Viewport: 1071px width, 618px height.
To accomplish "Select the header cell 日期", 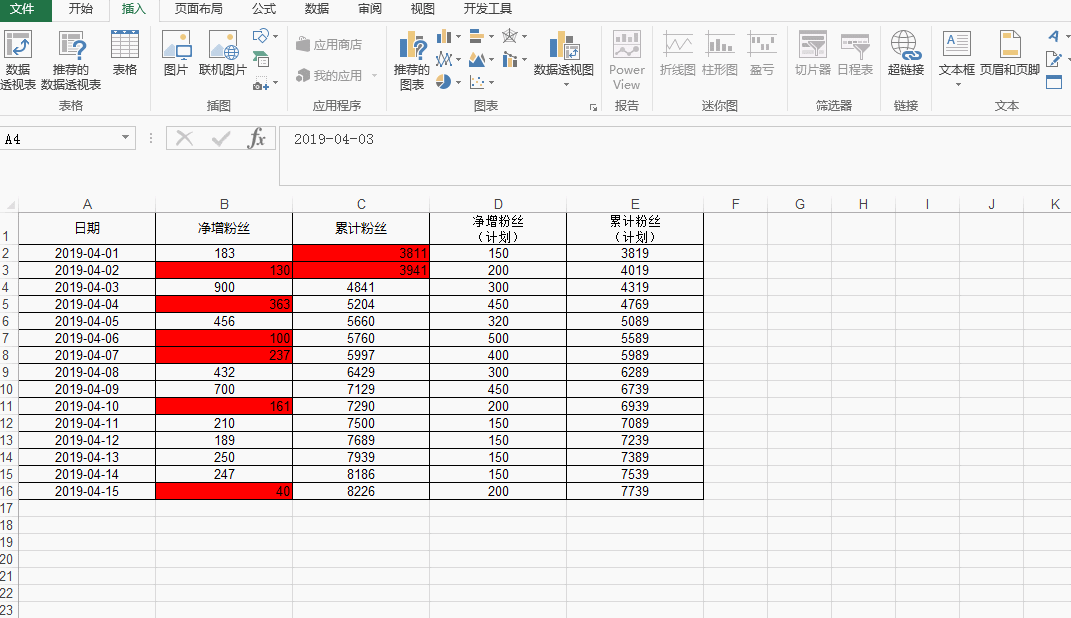I will pyautogui.click(x=87, y=229).
